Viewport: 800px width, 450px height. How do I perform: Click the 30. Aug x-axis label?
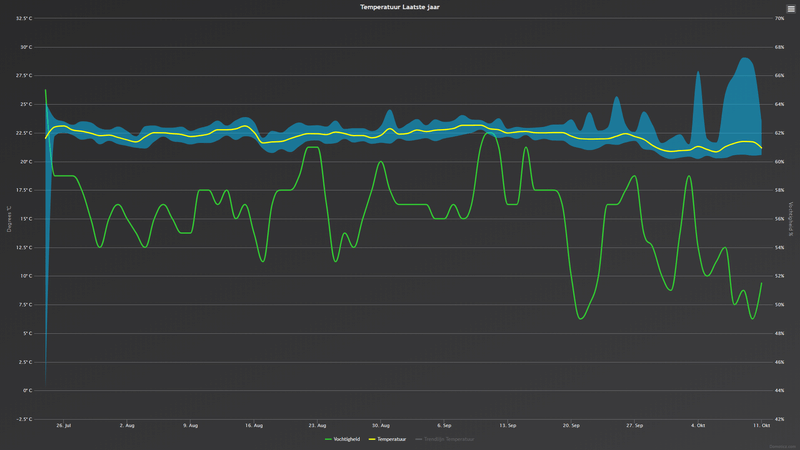click(381, 425)
